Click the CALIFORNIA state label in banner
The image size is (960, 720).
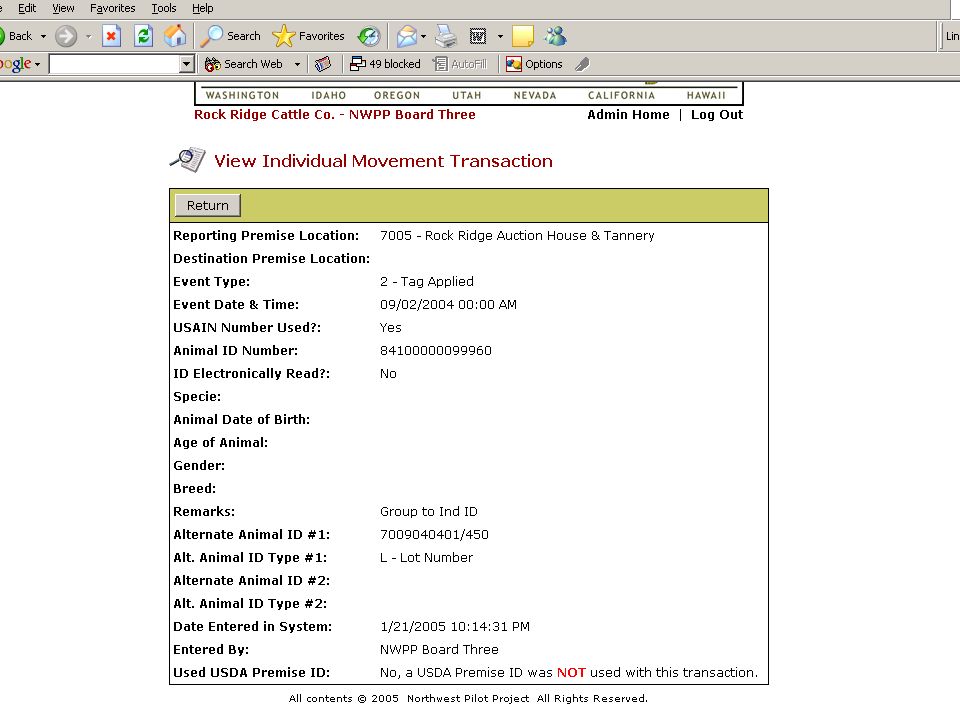(x=621, y=96)
